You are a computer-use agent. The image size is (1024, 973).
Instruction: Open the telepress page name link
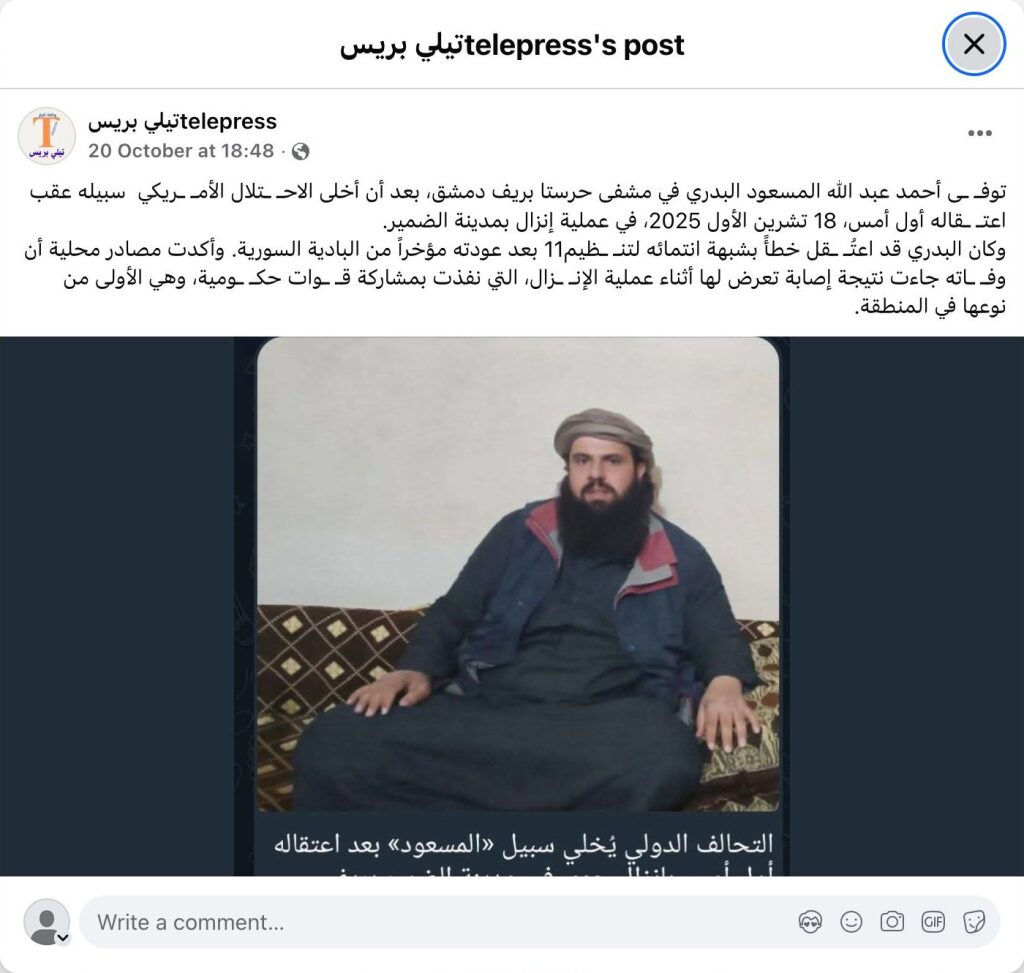pos(183,121)
